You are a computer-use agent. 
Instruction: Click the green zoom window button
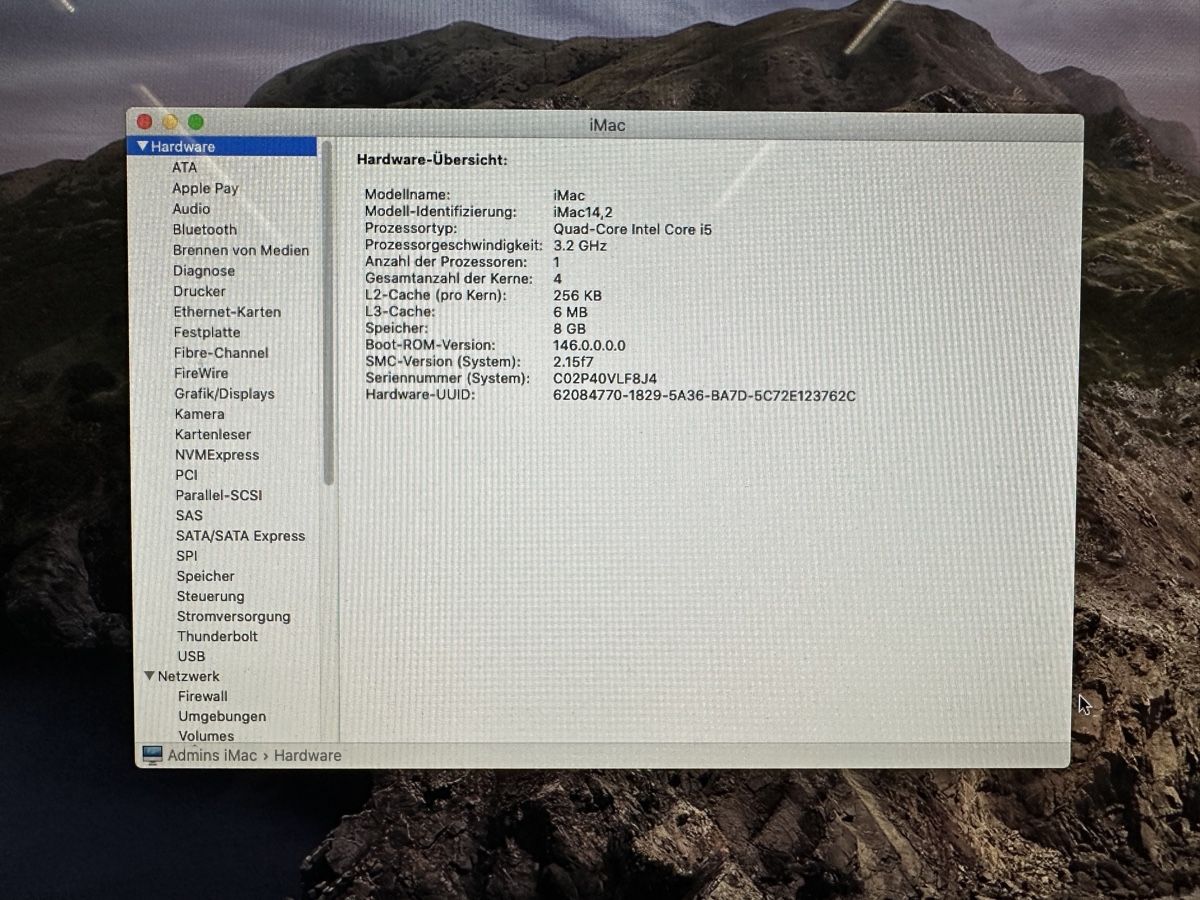(196, 122)
